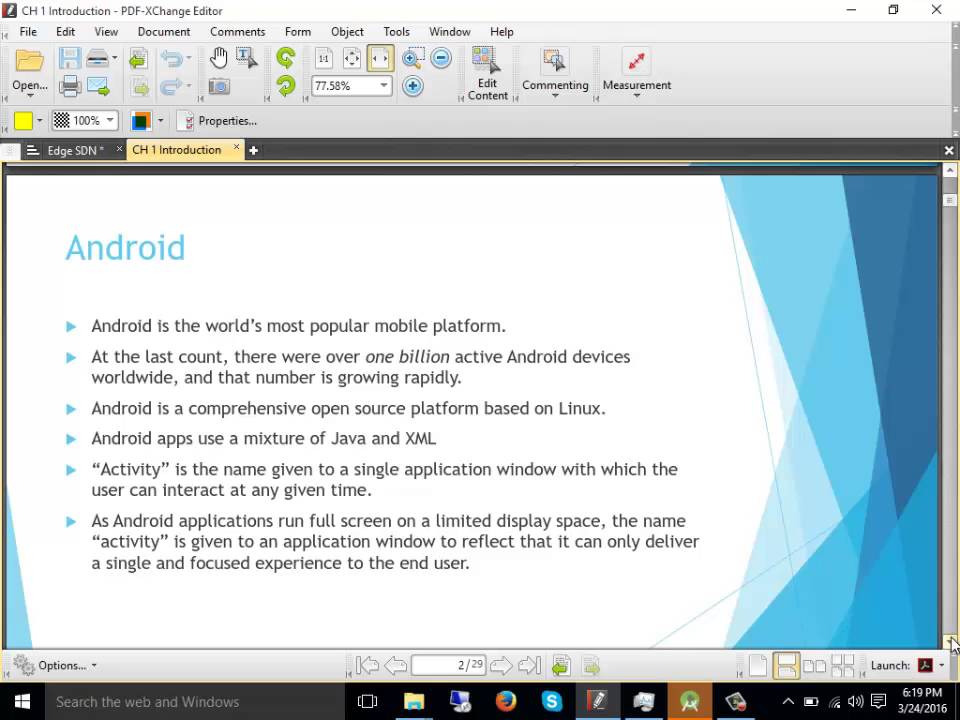
Task: Open Firefox from the taskbar
Action: pos(506,701)
